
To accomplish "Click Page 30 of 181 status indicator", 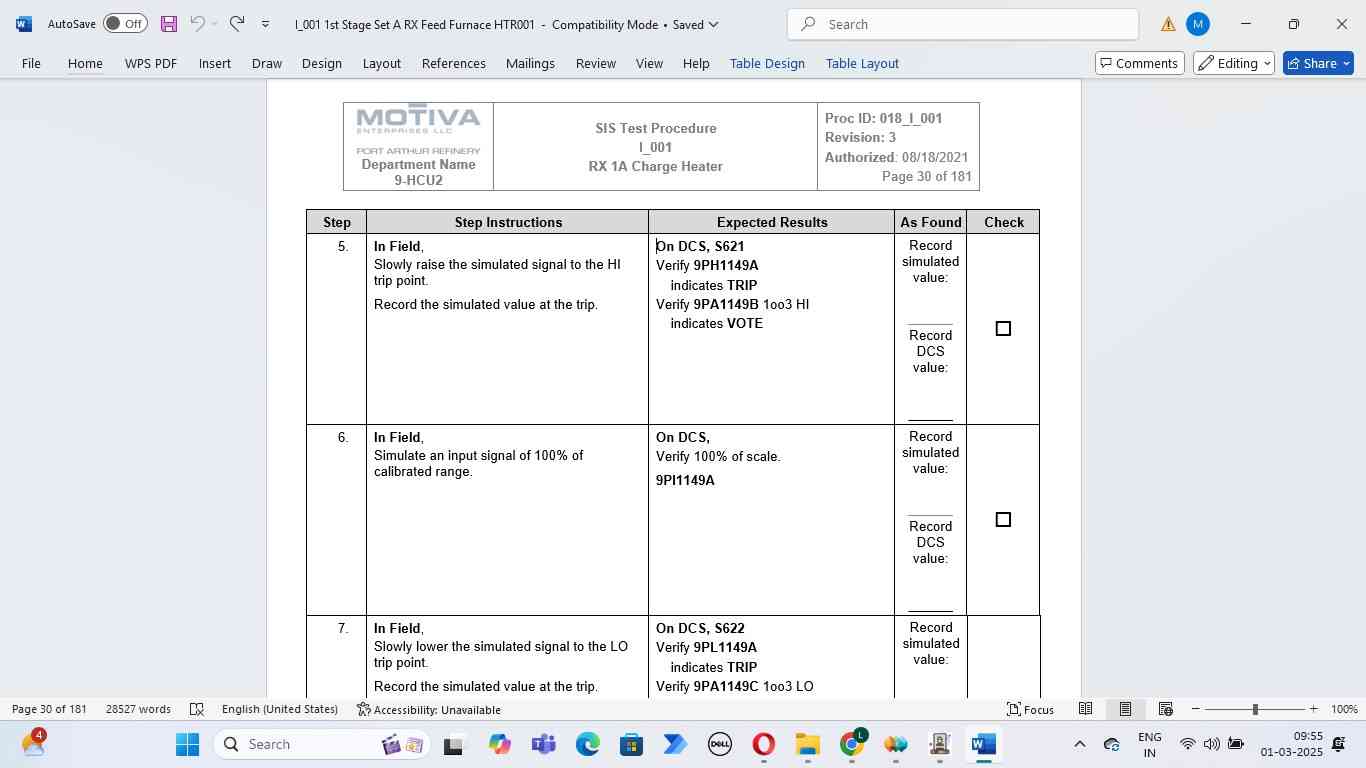I will pyautogui.click(x=49, y=709).
